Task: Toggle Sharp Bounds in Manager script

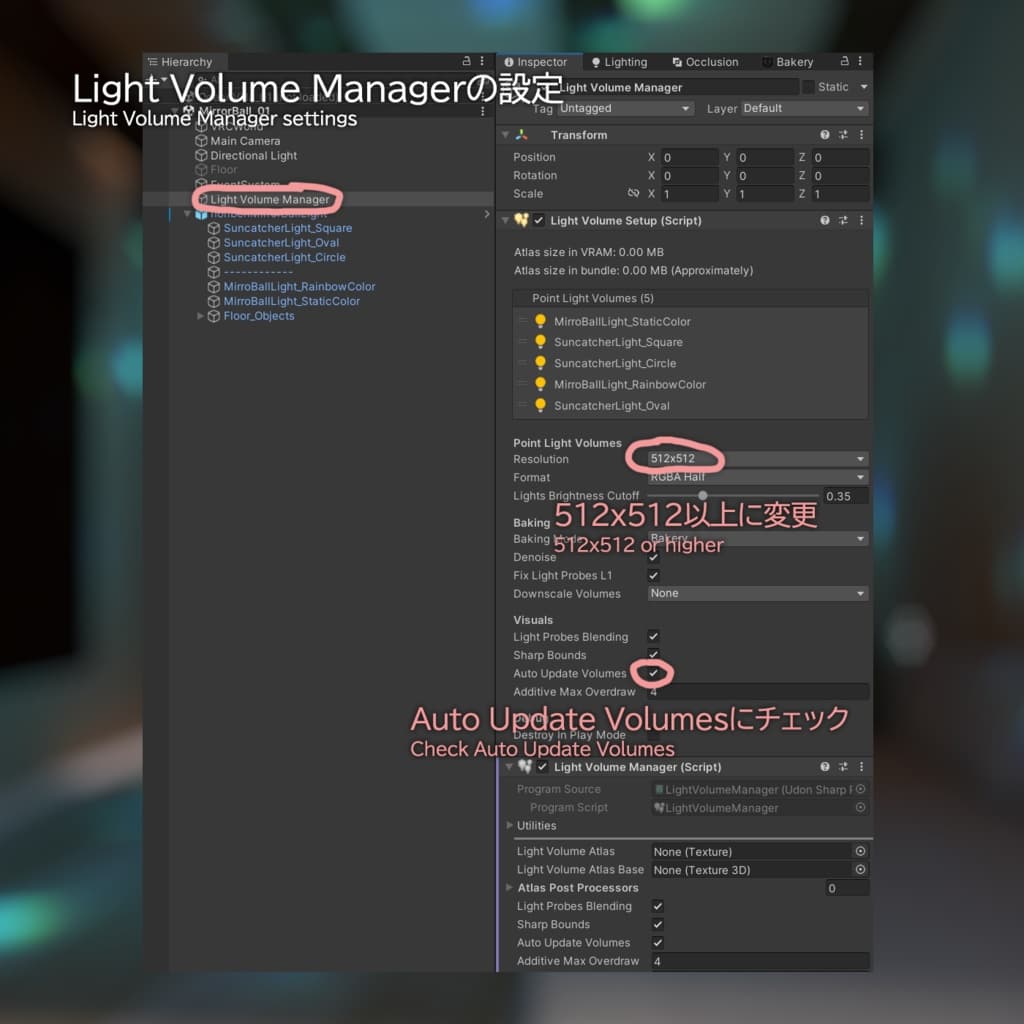Action: 658,925
